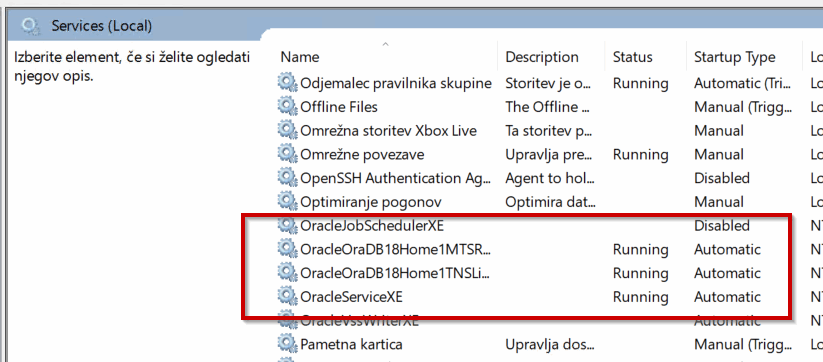The width and height of the screenshot is (823, 362).
Task: Click Services (Local) header icon
Action: [x=31, y=25]
